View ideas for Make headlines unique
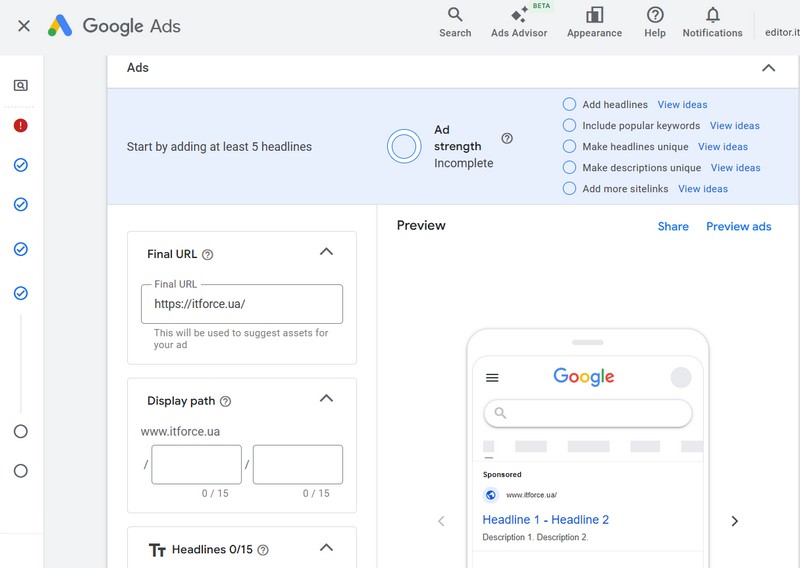800x568 pixels. 723,147
